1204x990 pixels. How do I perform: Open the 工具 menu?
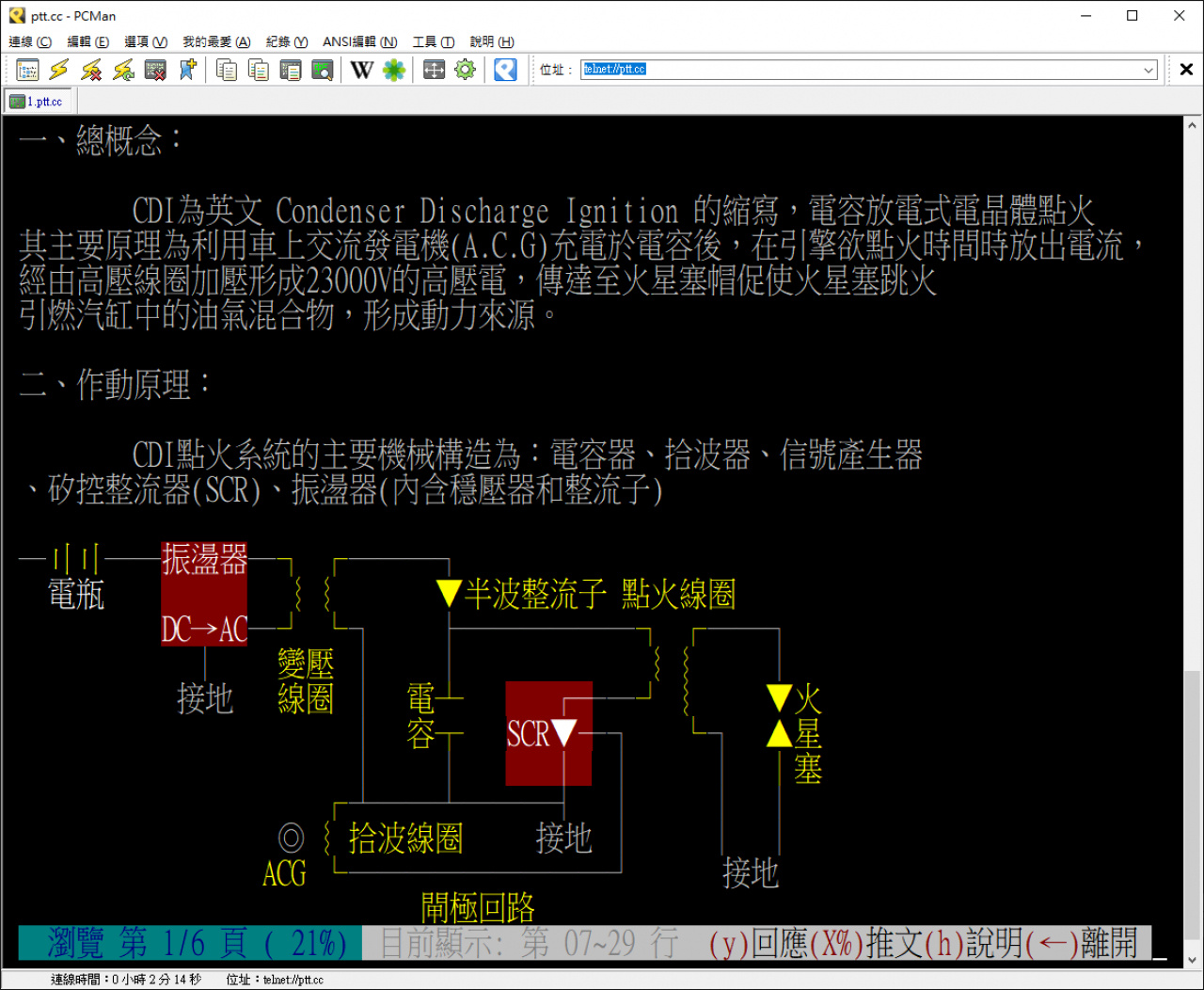tap(436, 41)
